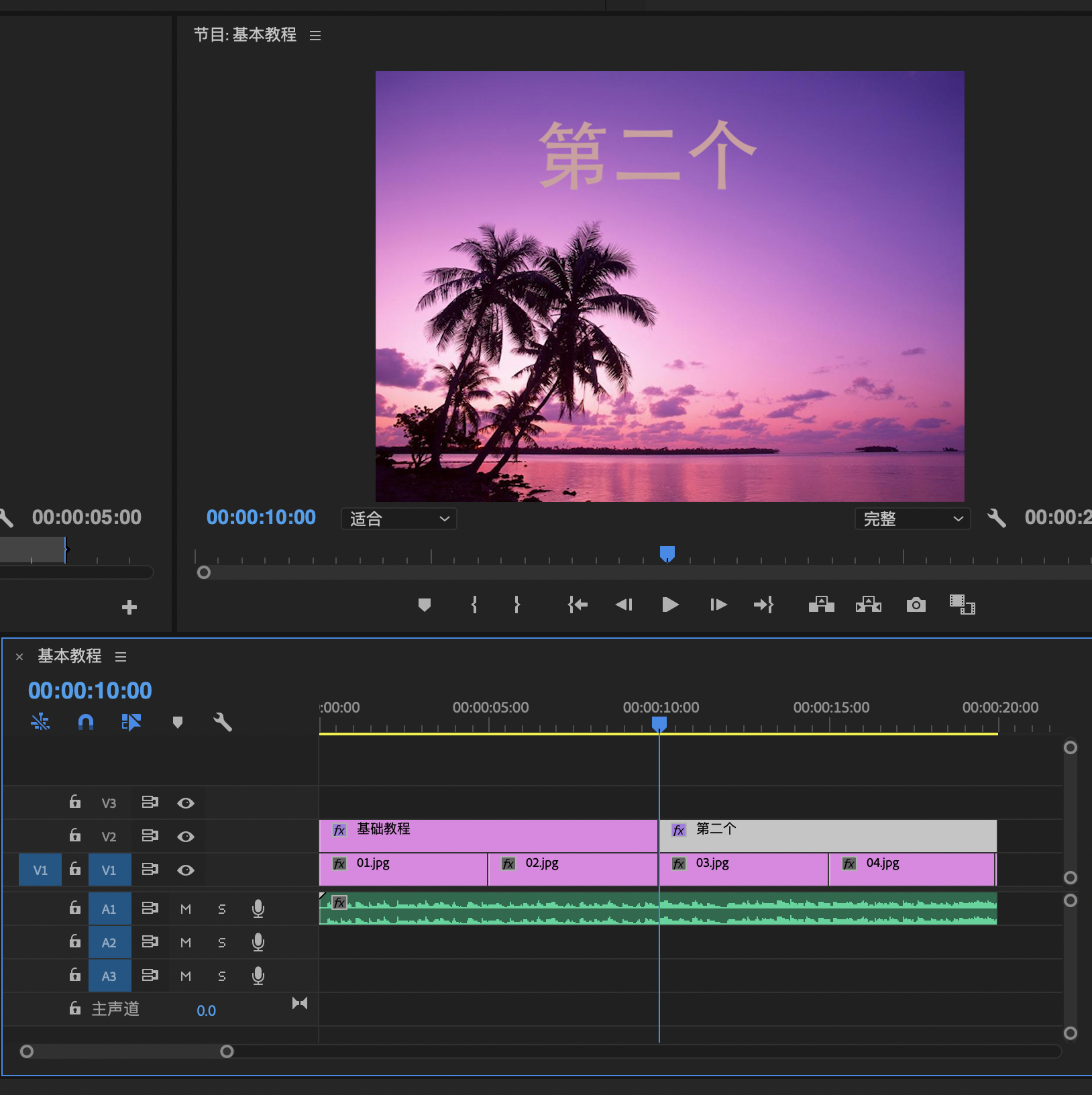Click the timeline horizontal zoom scrollbar
The height and width of the screenshot is (1095, 1092).
127,1051
